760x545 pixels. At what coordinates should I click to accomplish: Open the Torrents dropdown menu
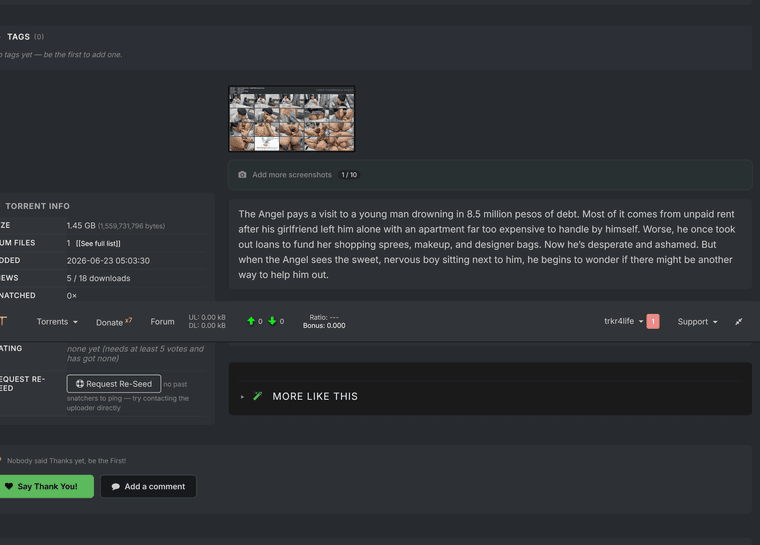click(57, 321)
